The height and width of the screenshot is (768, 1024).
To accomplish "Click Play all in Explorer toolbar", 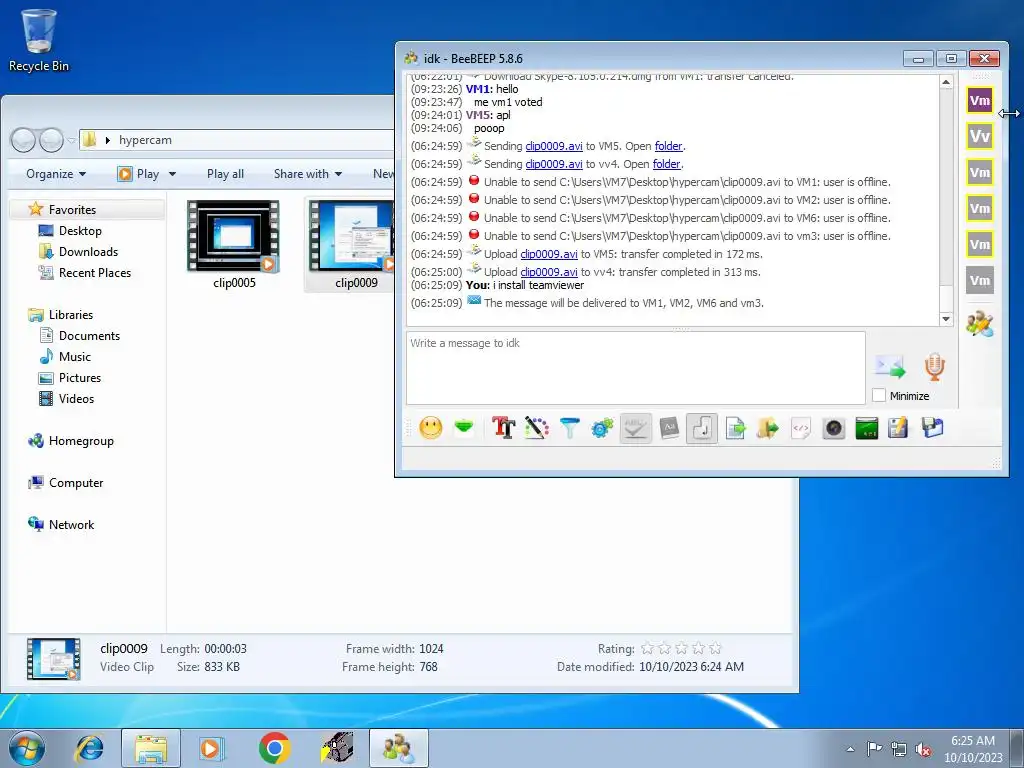I will 225,174.
